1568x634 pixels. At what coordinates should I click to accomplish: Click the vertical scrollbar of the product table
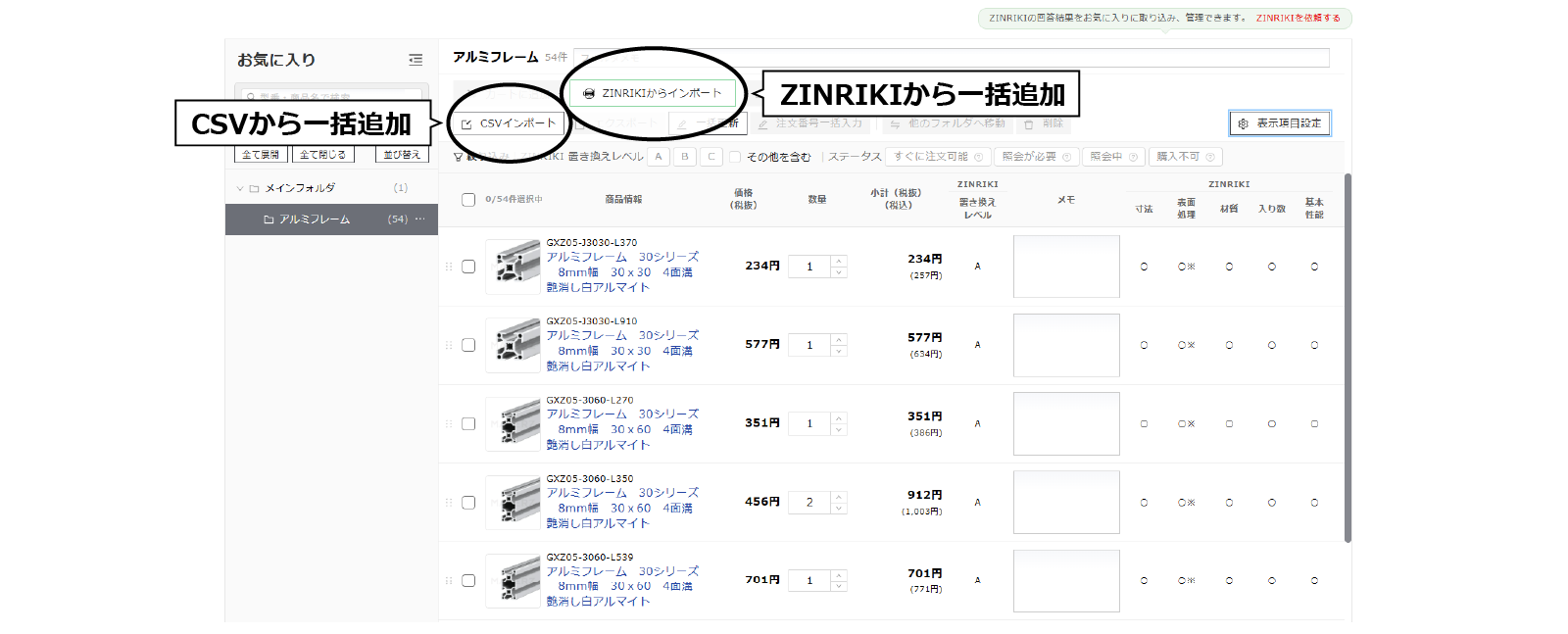click(x=1347, y=358)
